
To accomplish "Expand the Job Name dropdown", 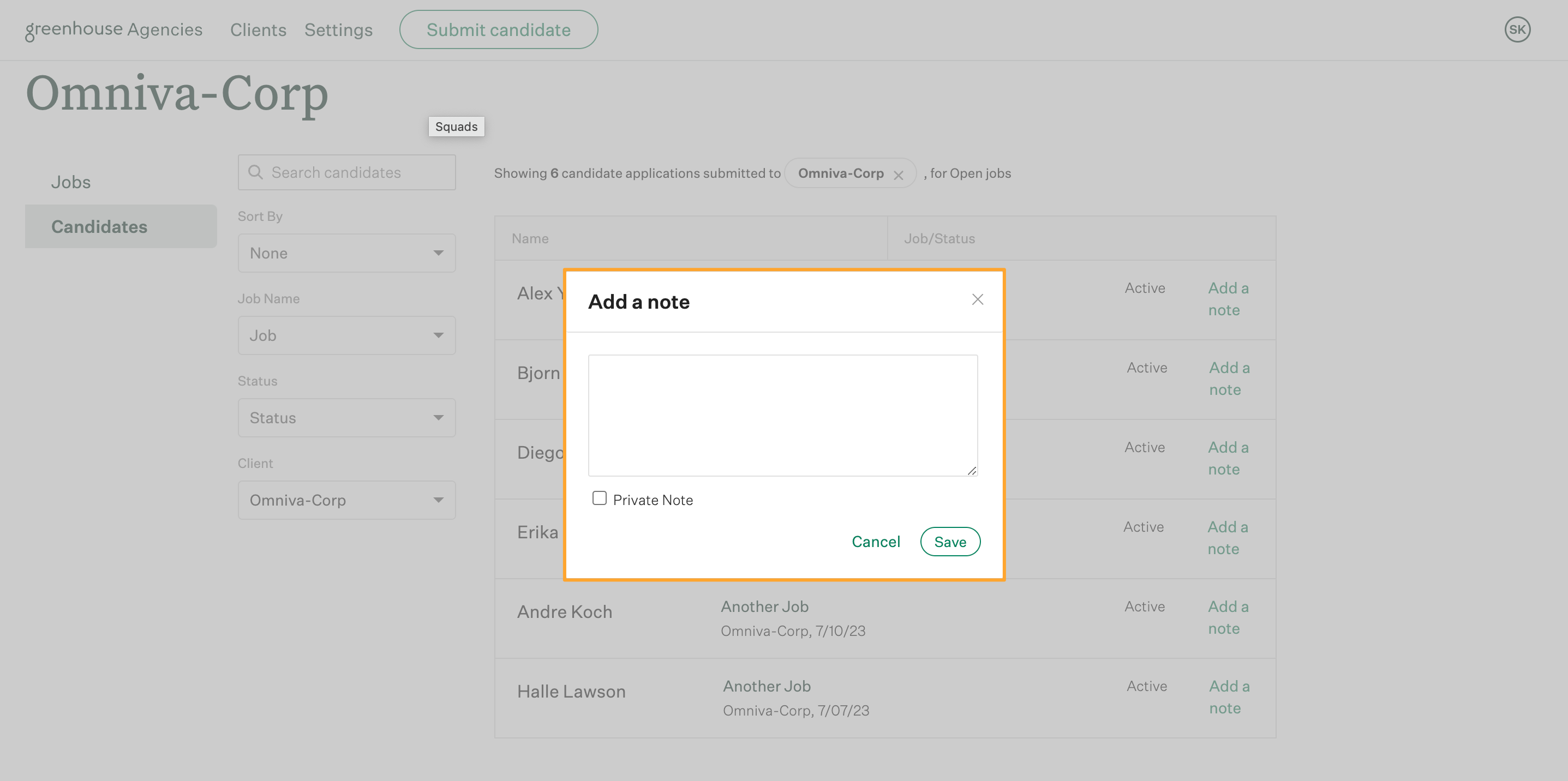I will (346, 335).
